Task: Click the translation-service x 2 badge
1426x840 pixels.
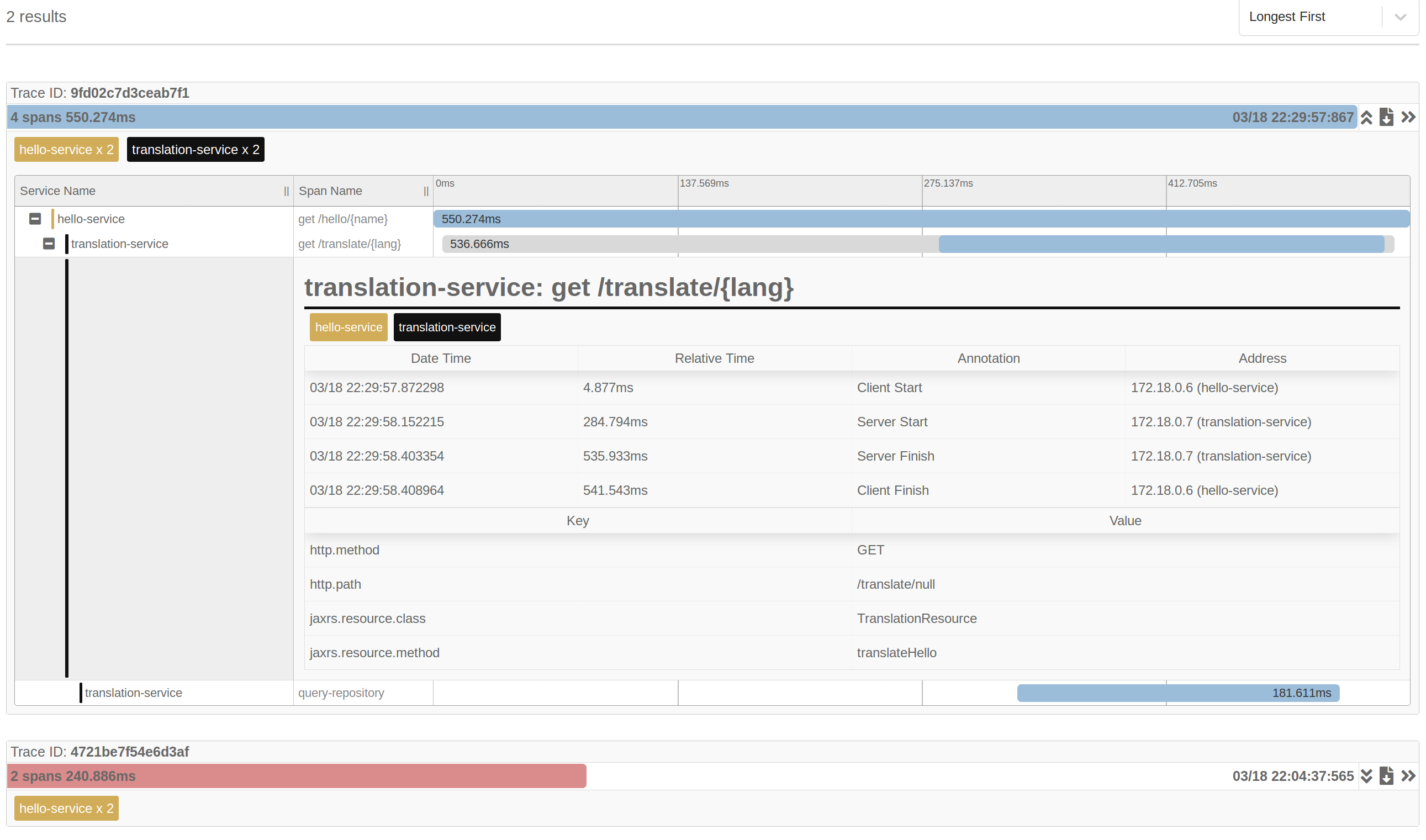Action: pyautogui.click(x=195, y=150)
